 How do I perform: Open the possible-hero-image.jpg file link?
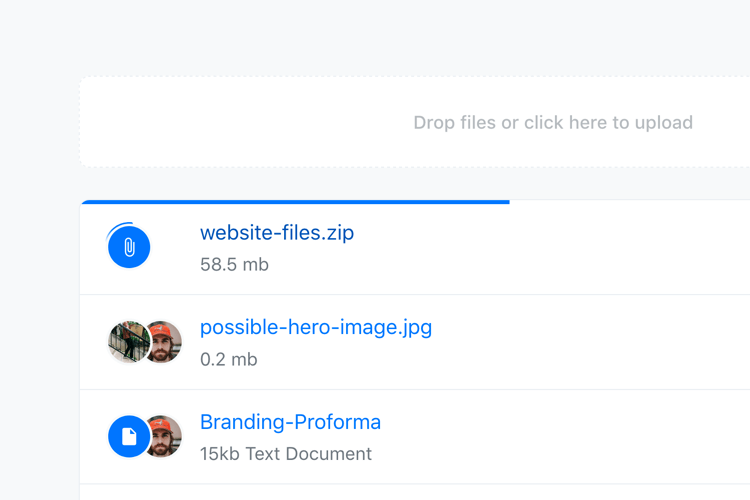[316, 328]
